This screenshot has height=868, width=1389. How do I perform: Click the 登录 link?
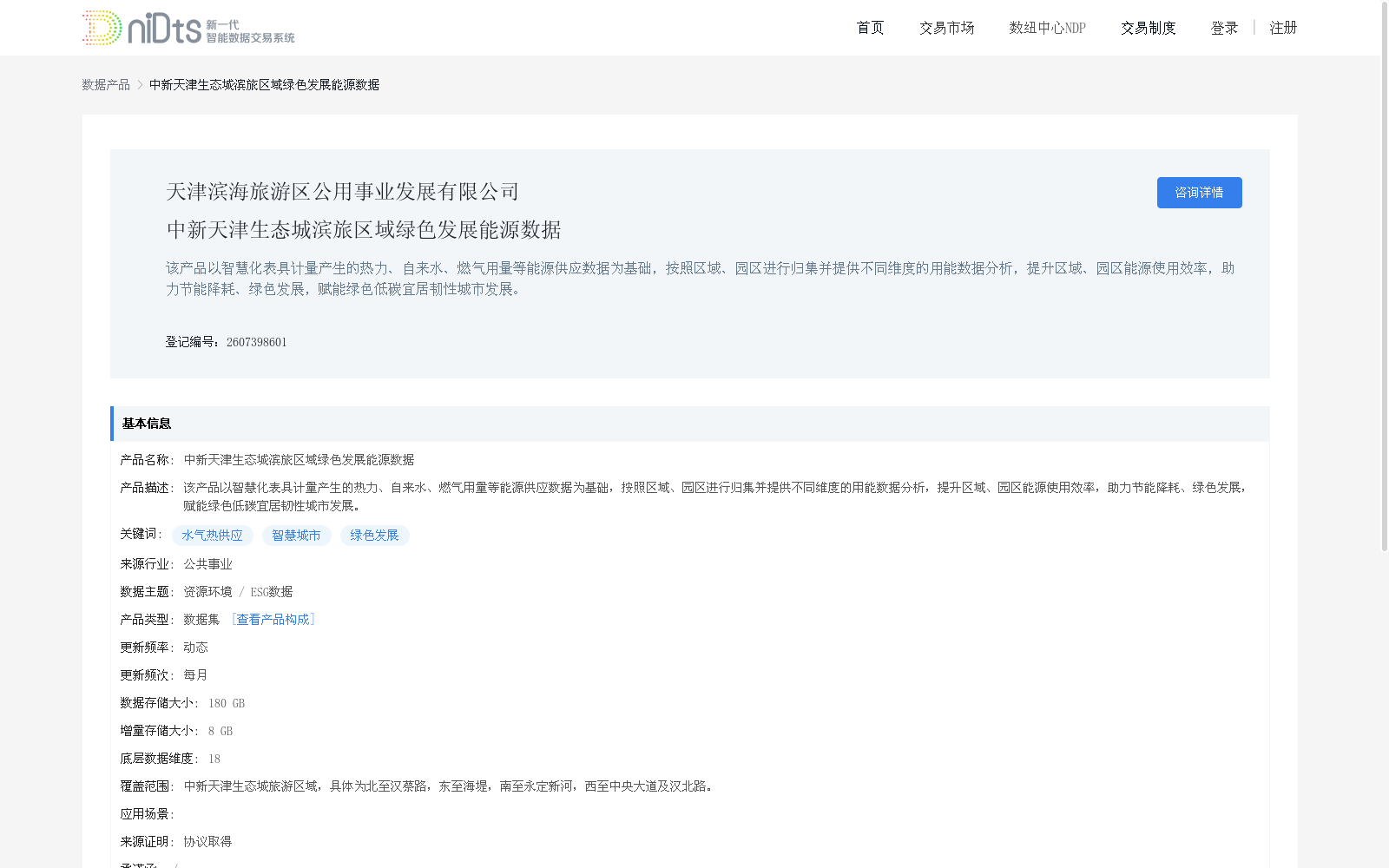(1224, 28)
